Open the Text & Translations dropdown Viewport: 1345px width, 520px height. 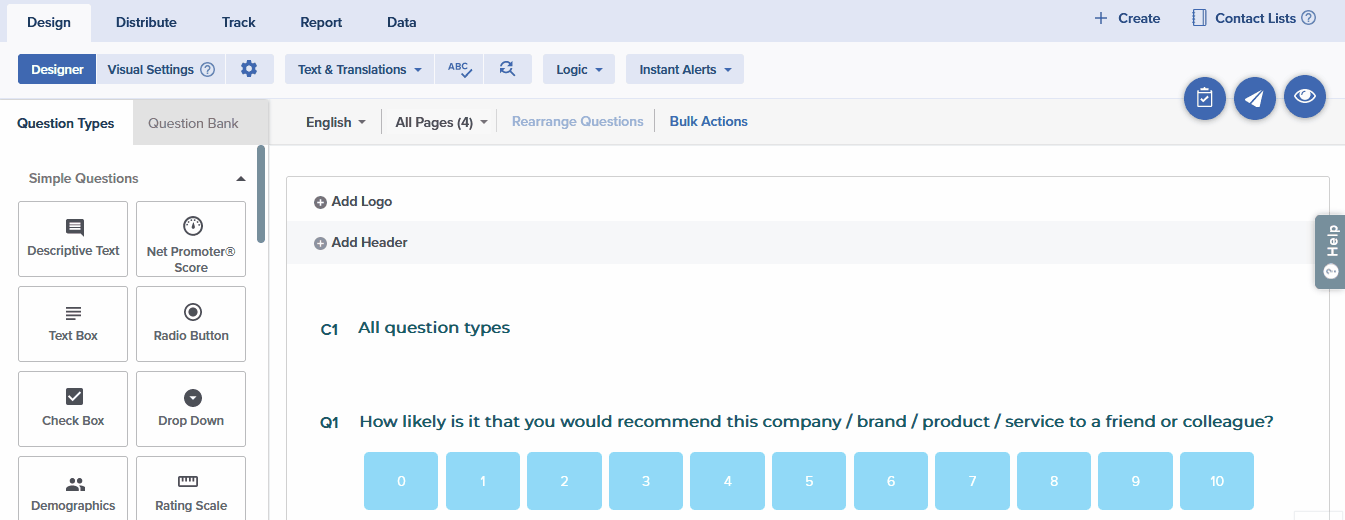[360, 70]
